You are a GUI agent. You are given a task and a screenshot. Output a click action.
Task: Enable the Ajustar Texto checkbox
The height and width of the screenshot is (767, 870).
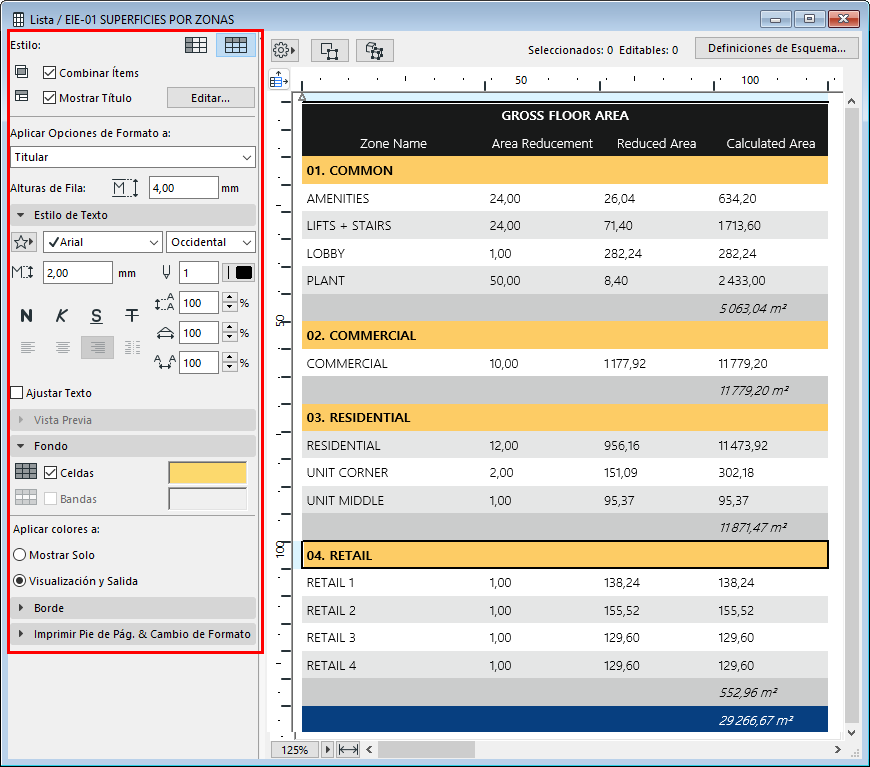tap(16, 393)
